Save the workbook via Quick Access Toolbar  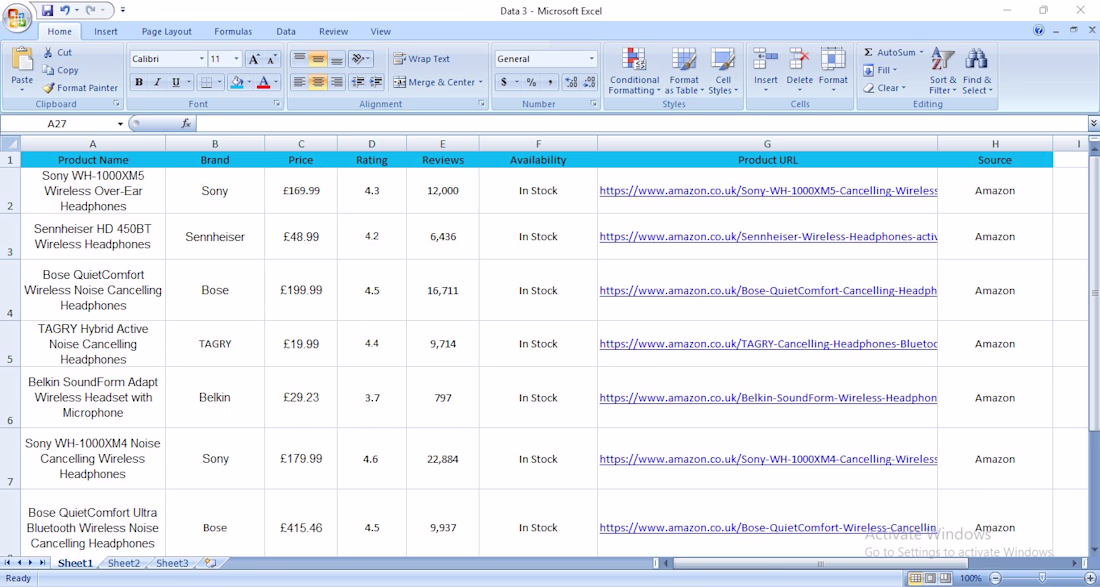click(48, 11)
